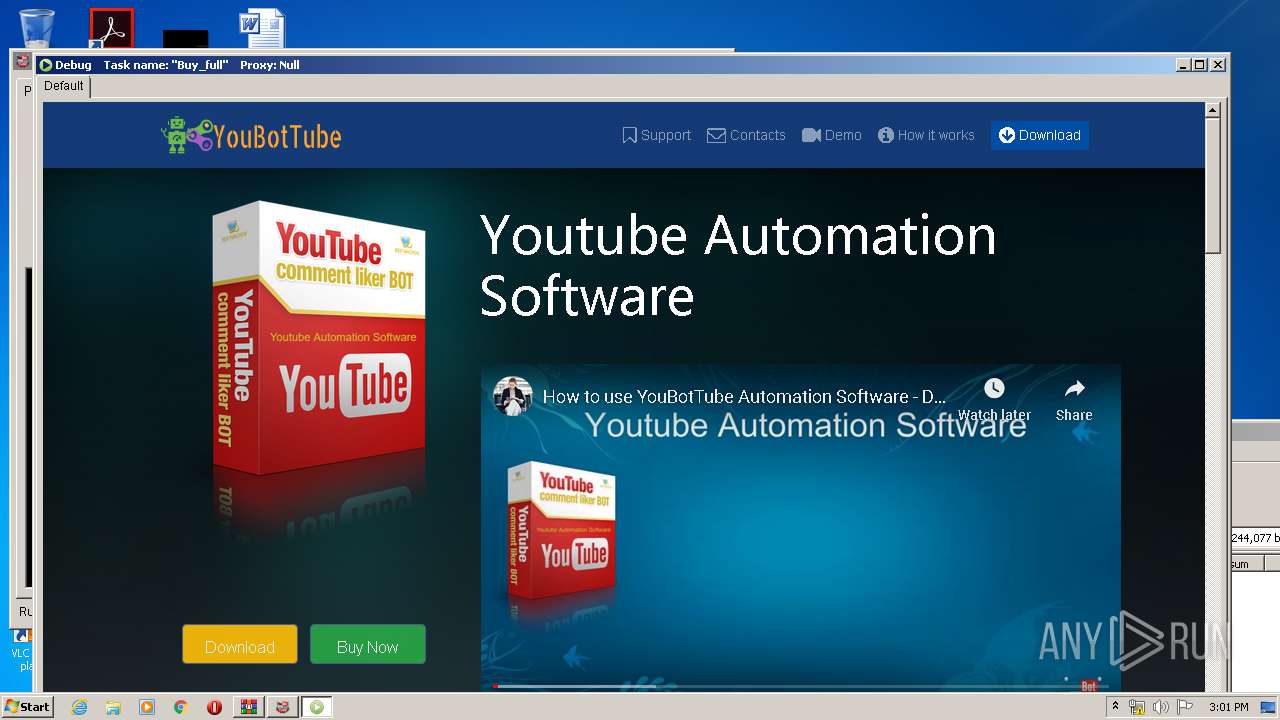Click the blue Download navbar button
This screenshot has height=720, width=1280.
(x=1040, y=135)
